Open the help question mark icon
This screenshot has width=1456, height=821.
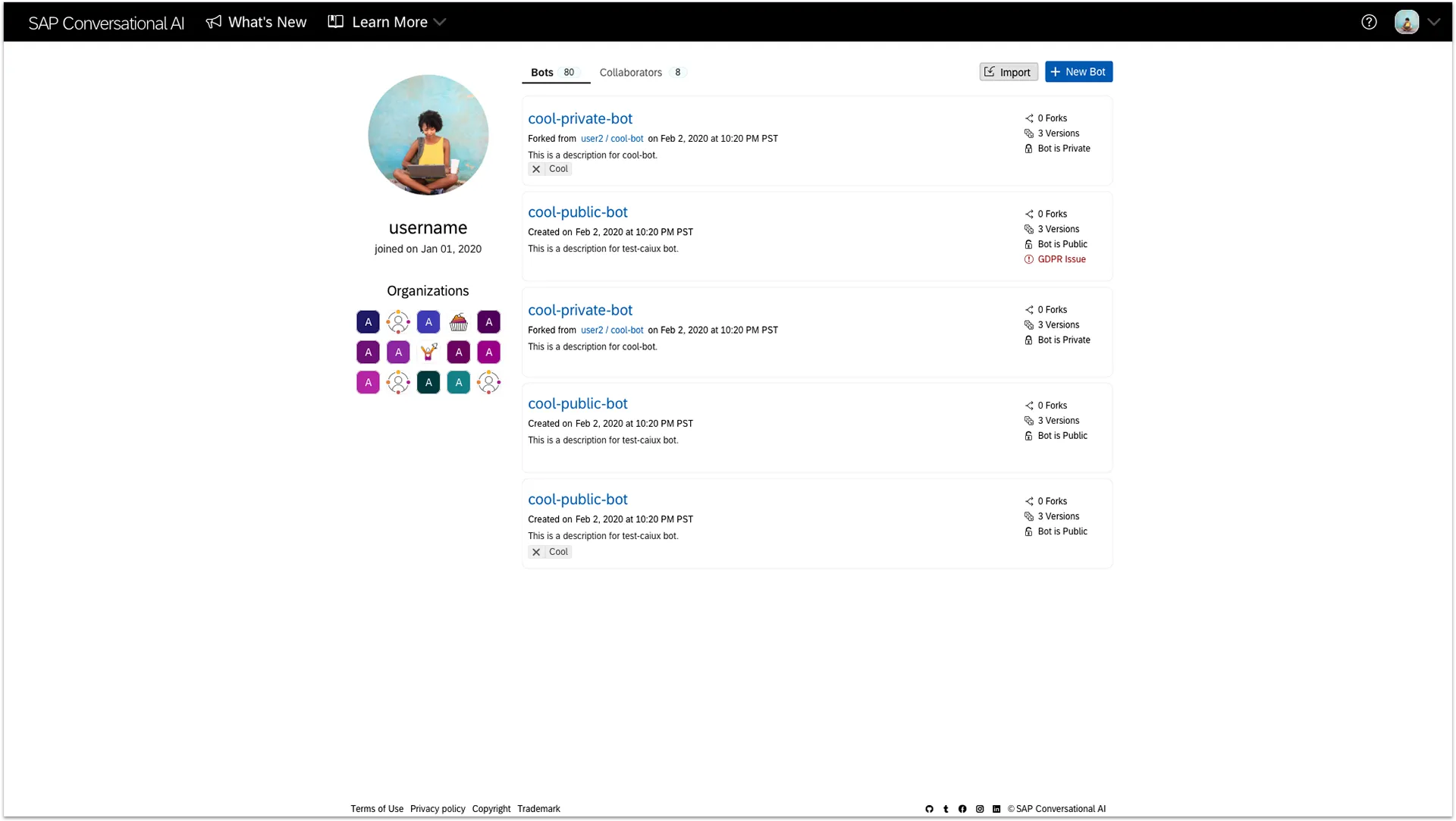(1369, 22)
